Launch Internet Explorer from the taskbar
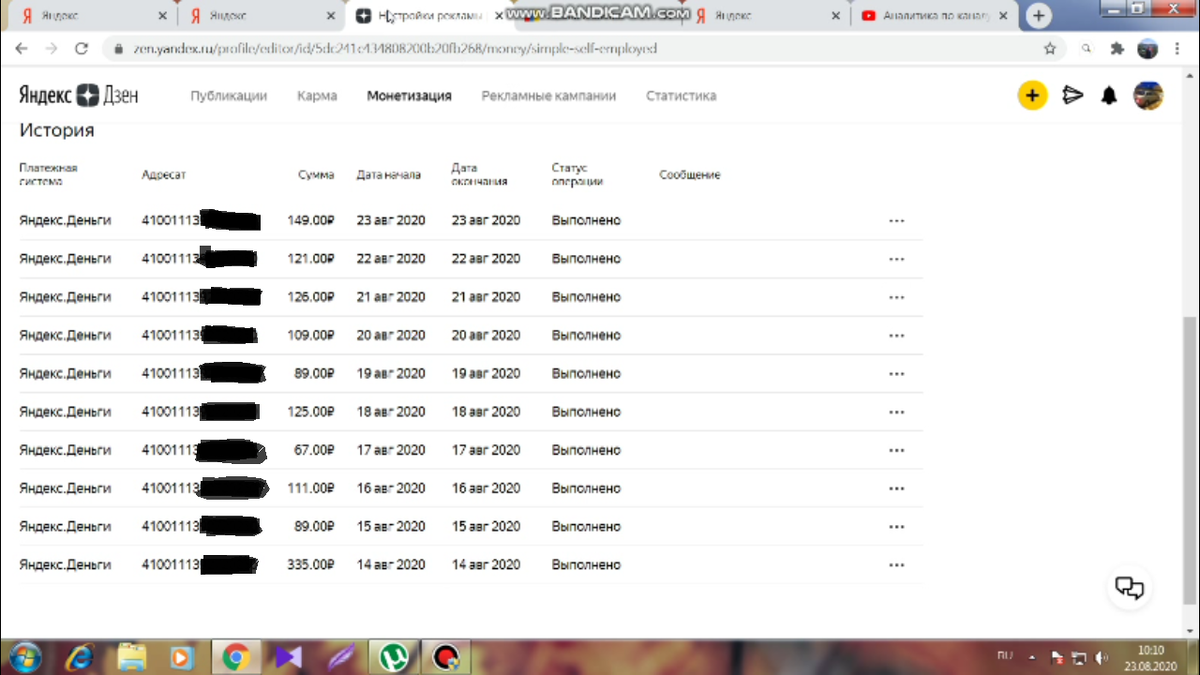Viewport: 1200px width, 675px height. [79, 657]
